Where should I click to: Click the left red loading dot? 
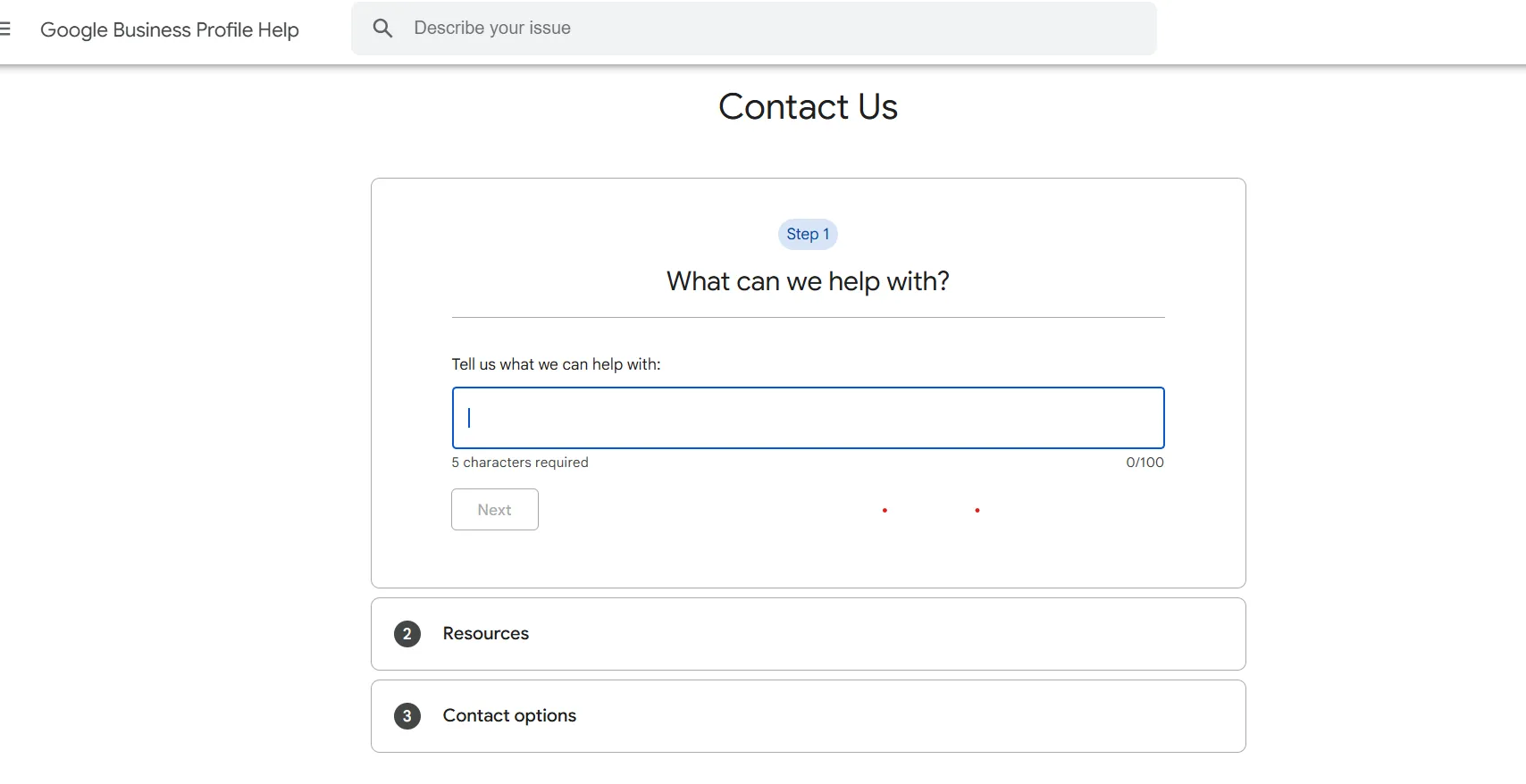point(884,510)
